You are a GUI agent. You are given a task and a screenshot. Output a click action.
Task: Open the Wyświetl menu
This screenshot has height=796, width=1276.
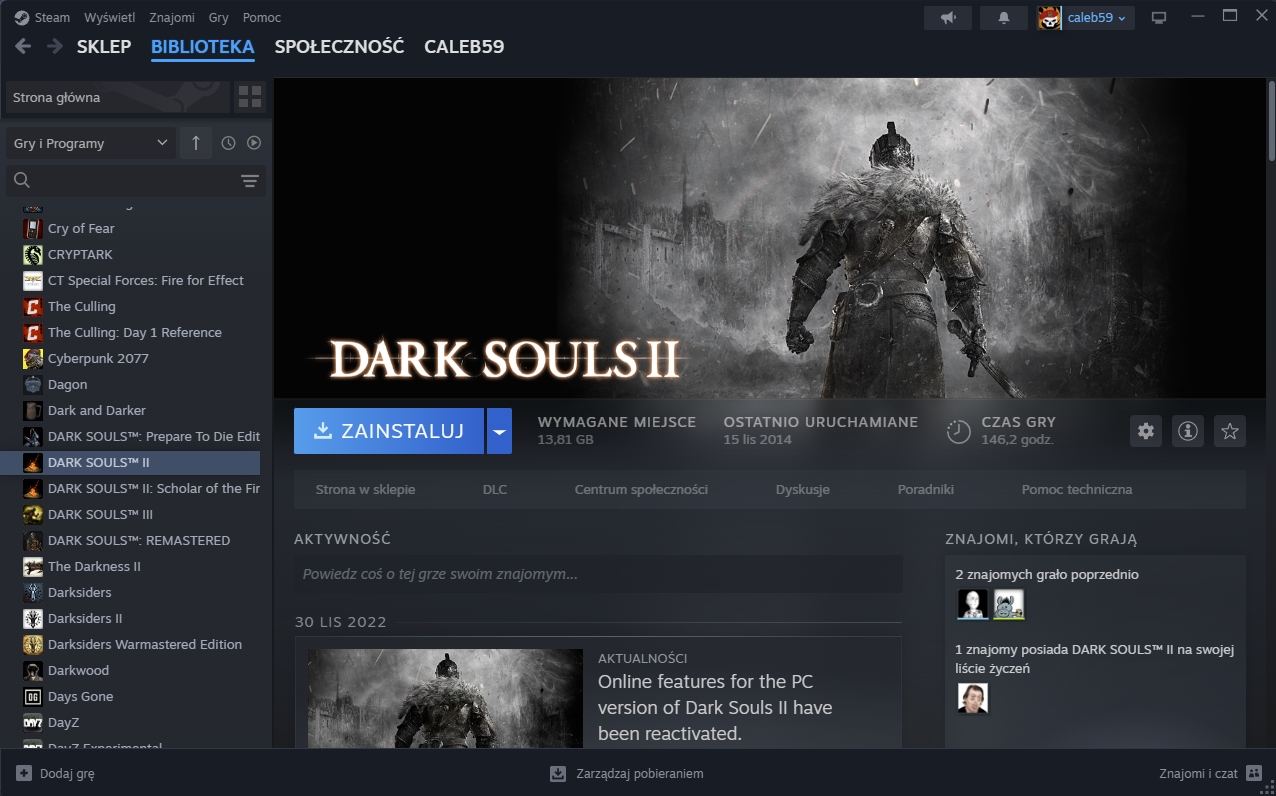pos(110,18)
